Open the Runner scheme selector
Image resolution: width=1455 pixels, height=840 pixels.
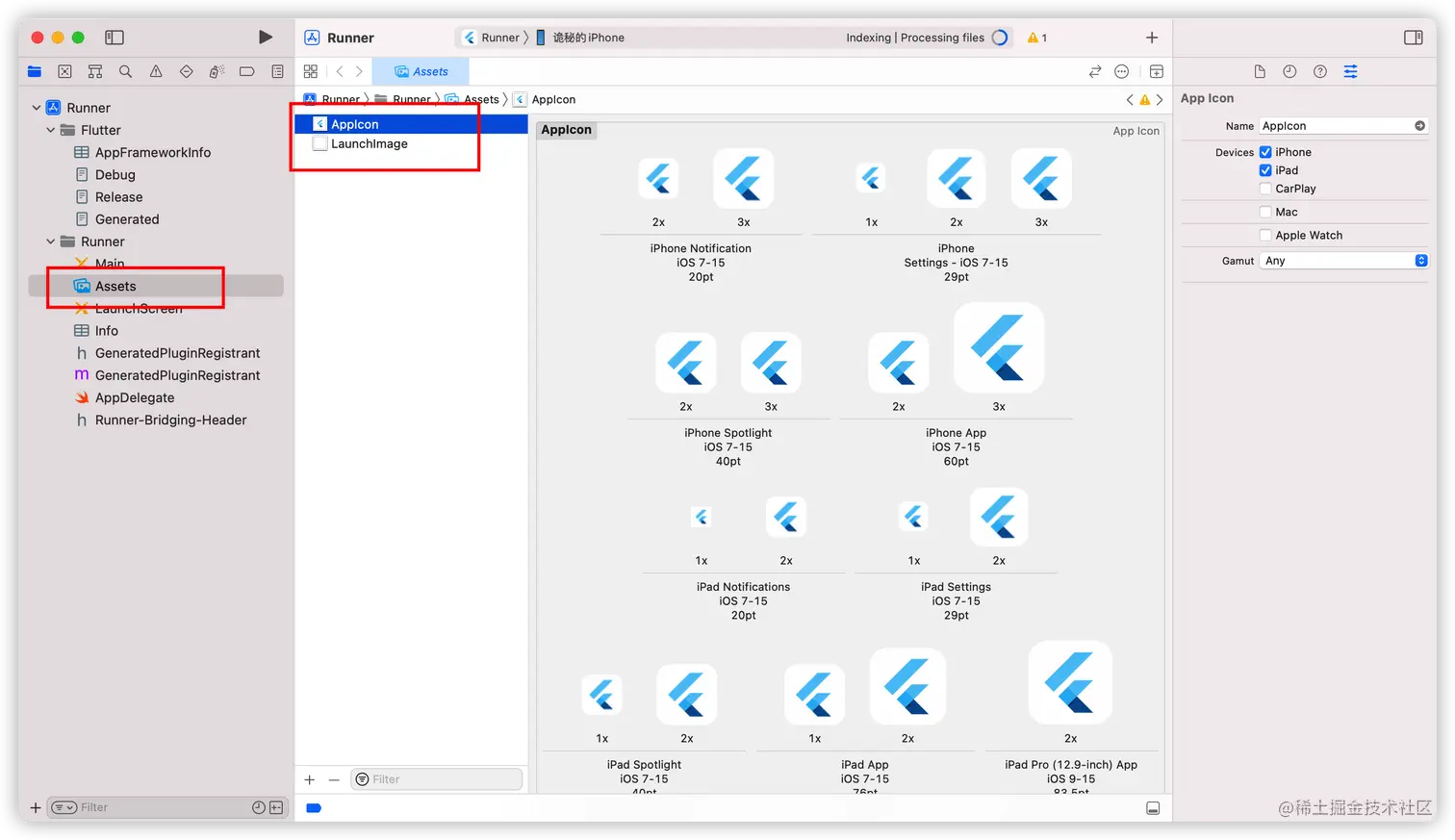[x=492, y=38]
